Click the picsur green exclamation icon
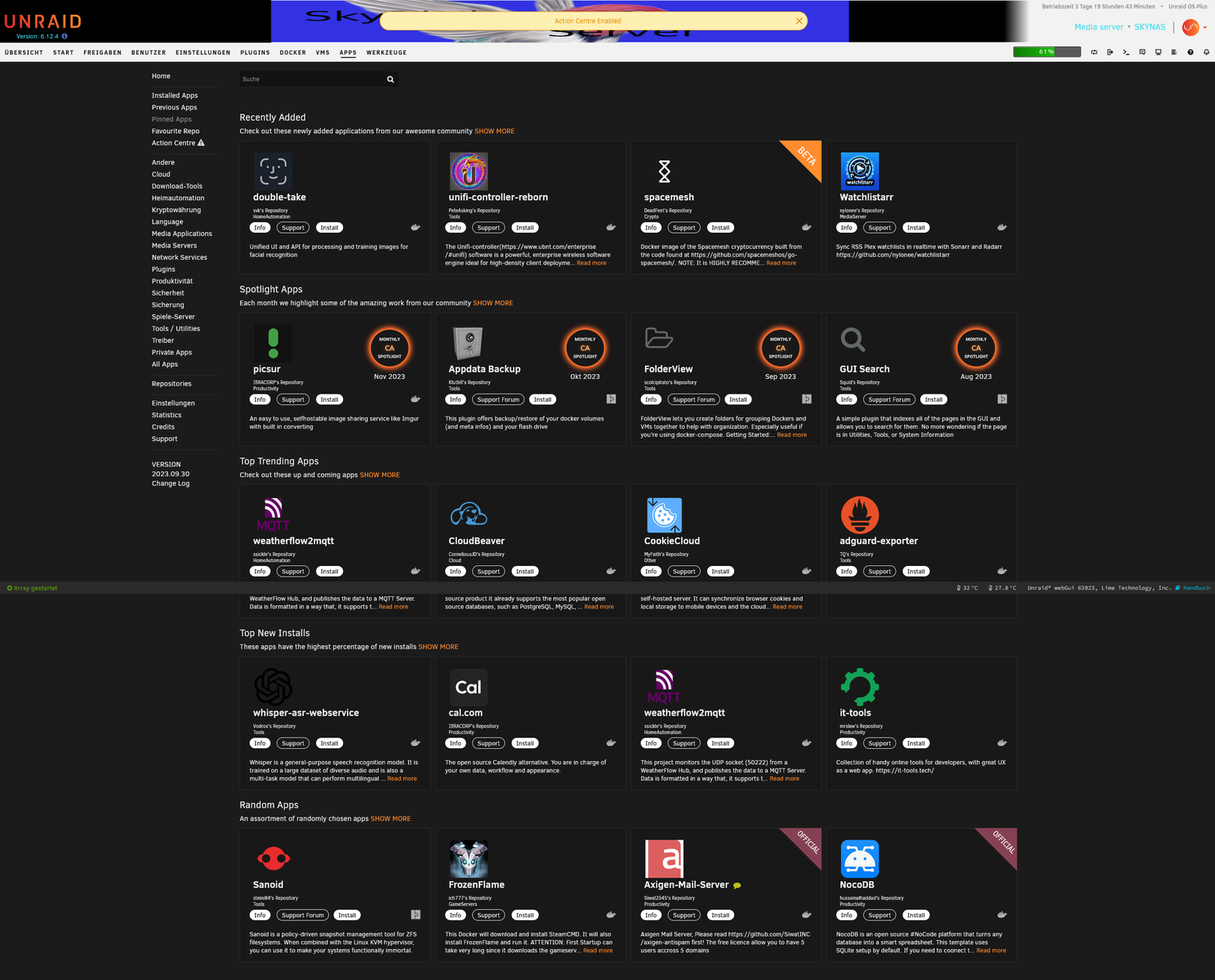Viewport: 1215px width, 980px height. click(x=273, y=343)
